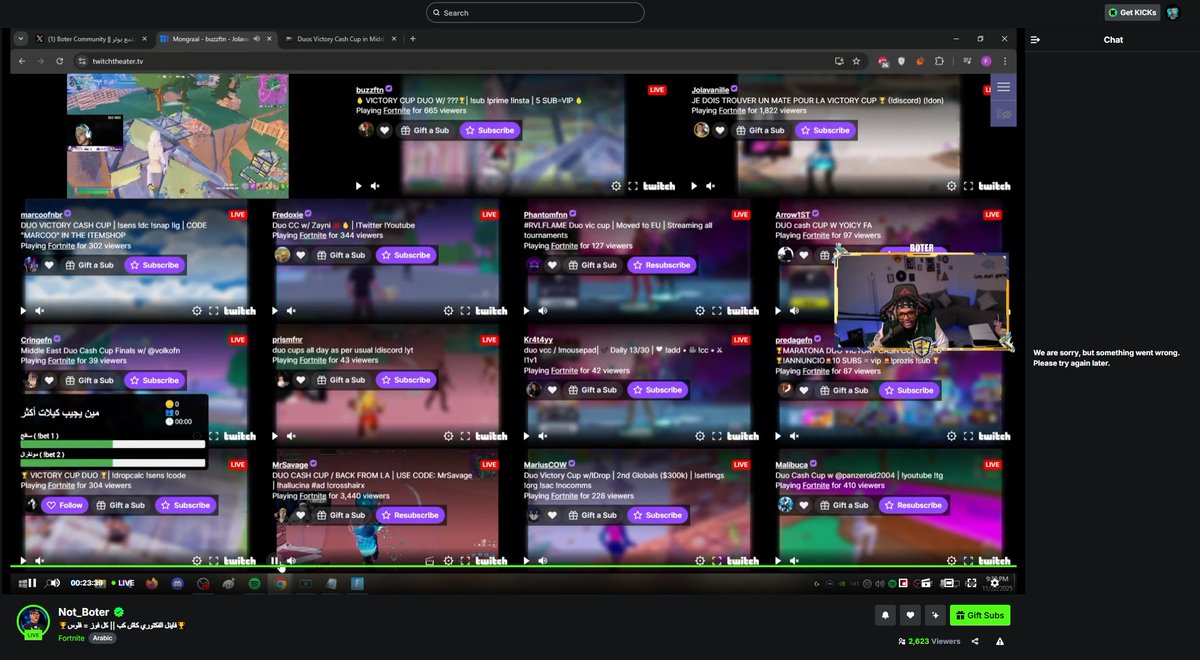Image resolution: width=1200 pixels, height=660 pixels.
Task: Click the Kick search field
Action: 535,13
